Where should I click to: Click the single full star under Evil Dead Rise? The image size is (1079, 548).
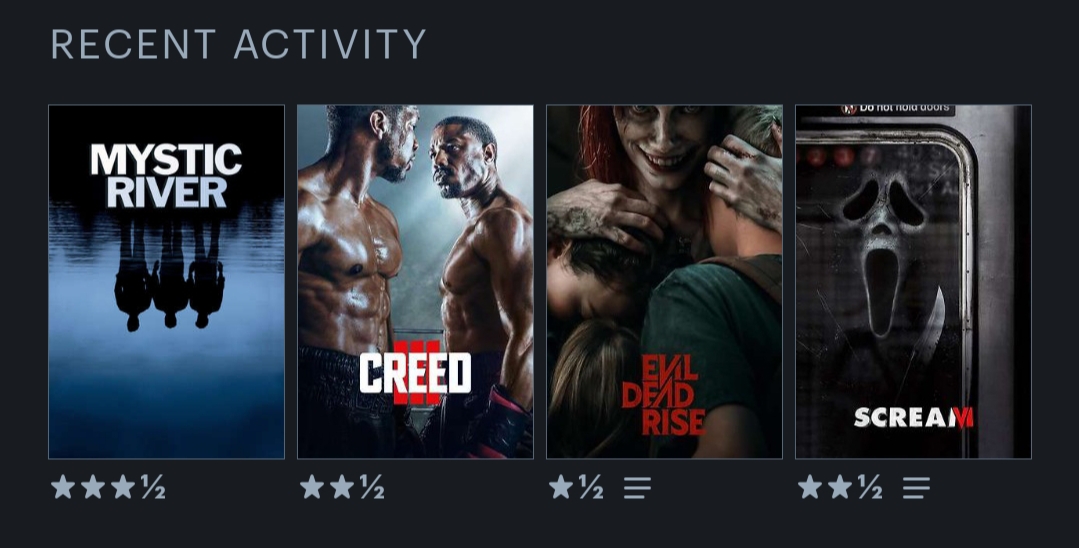coord(561,487)
